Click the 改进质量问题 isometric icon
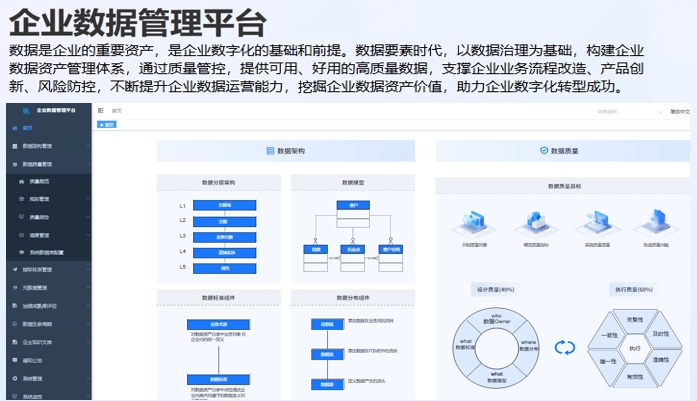 656,222
